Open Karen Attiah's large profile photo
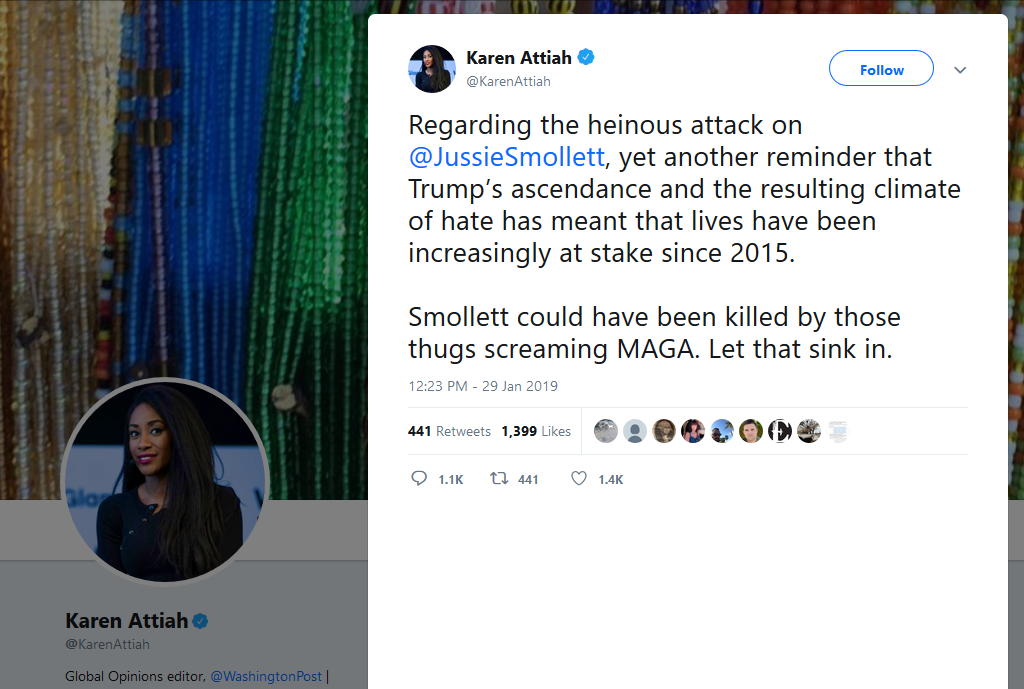The height and width of the screenshot is (689, 1024). tap(165, 480)
